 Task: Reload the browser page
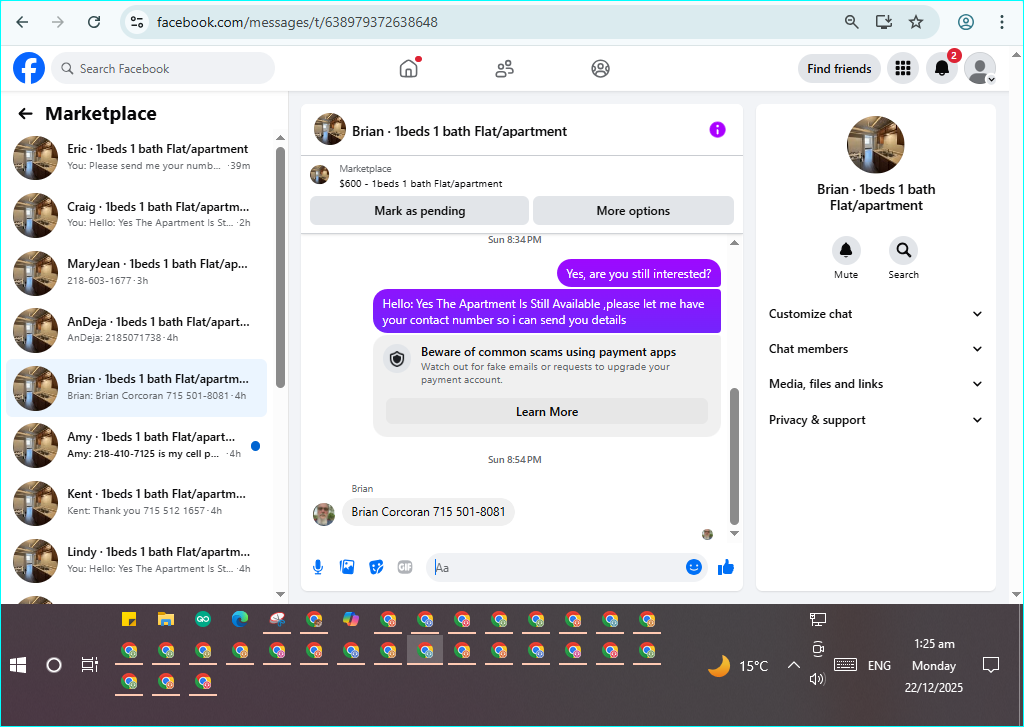[x=94, y=22]
